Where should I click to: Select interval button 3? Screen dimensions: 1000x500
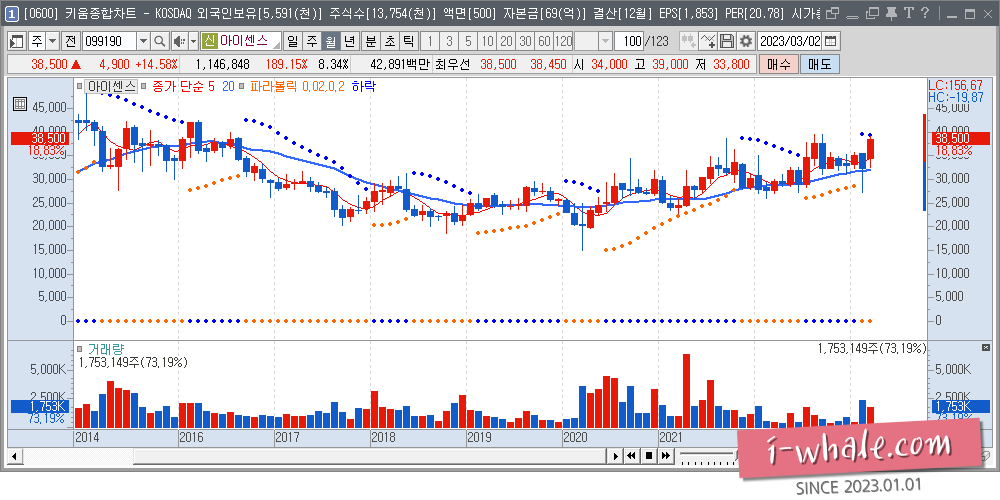(450, 41)
